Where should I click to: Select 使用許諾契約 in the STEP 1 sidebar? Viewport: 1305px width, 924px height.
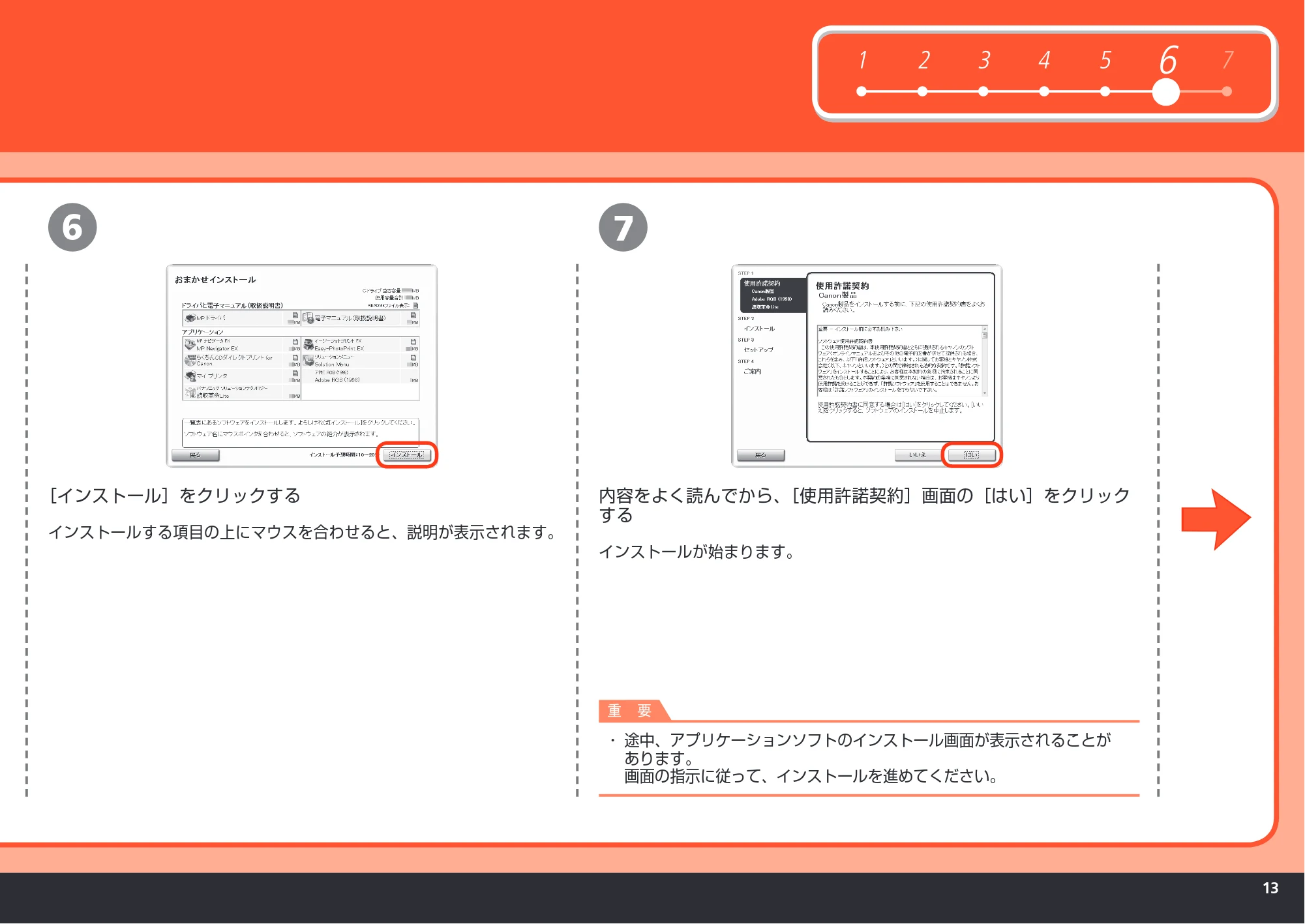(762, 284)
